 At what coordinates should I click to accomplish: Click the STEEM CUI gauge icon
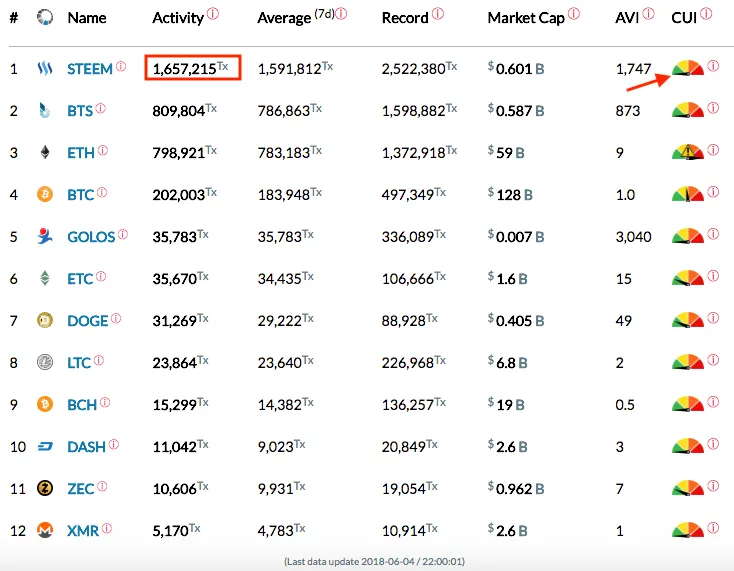point(688,68)
